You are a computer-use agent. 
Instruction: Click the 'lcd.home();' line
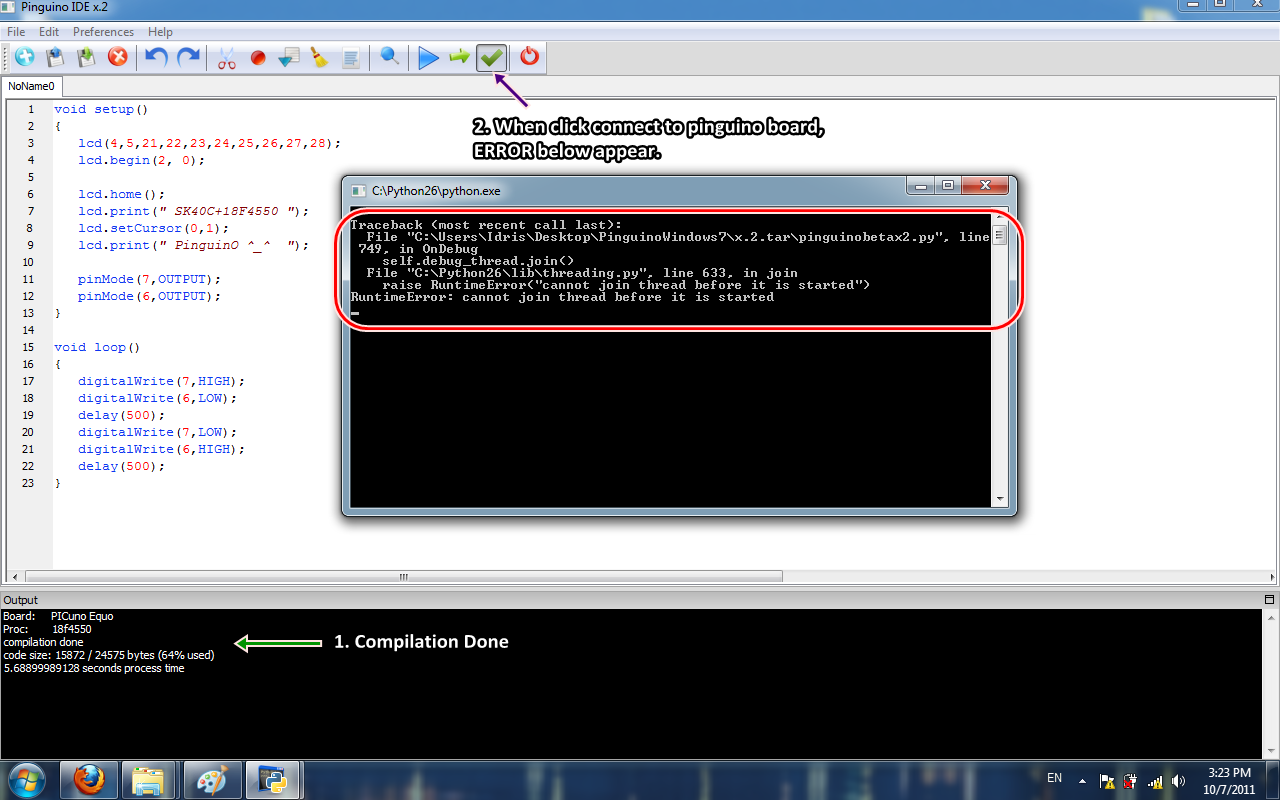pyautogui.click(x=122, y=194)
